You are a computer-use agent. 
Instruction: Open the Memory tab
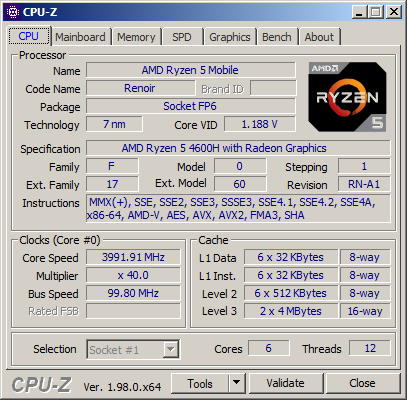[136, 37]
